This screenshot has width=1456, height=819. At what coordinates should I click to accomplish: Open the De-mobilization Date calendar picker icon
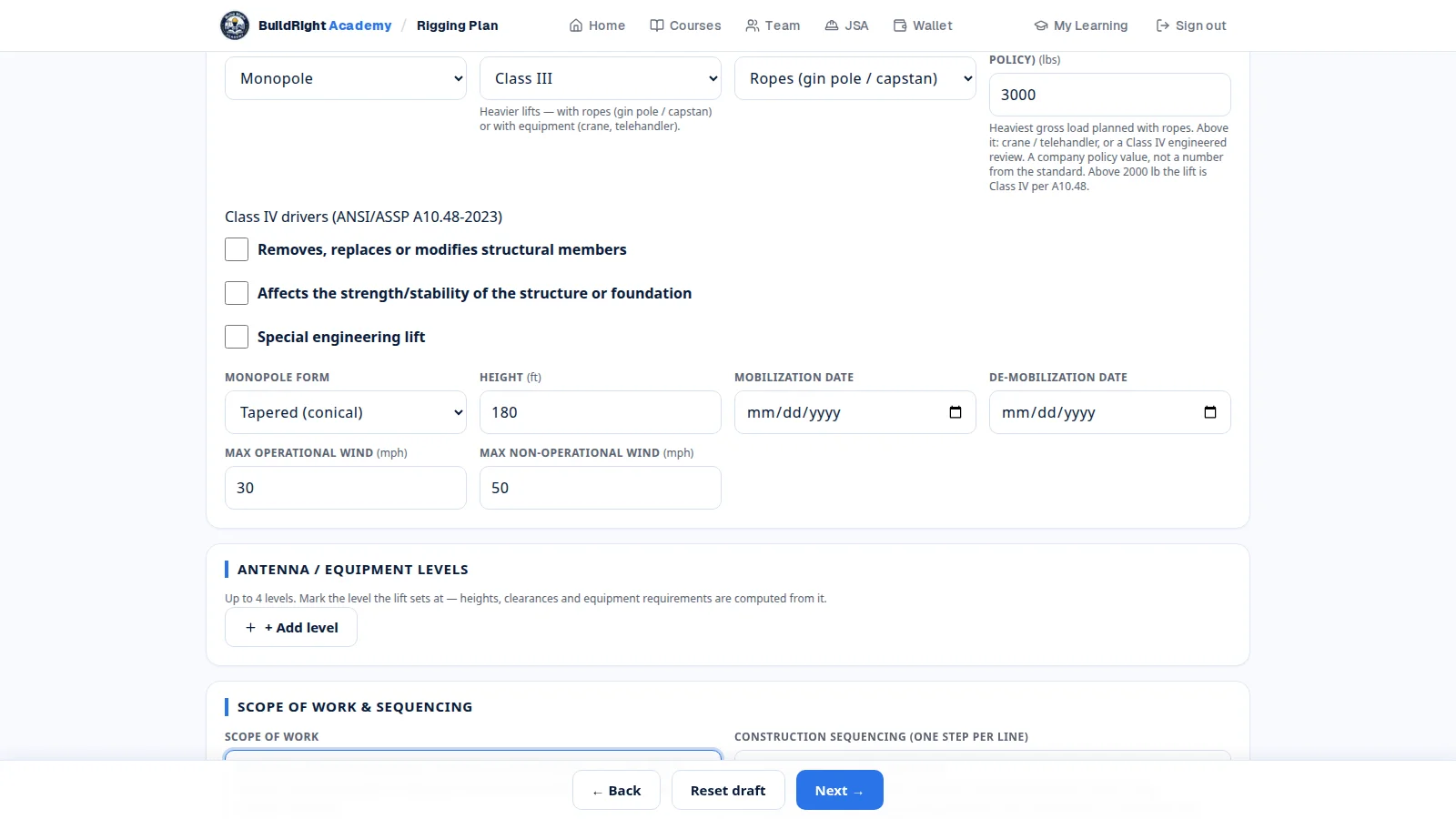pos(1210,412)
